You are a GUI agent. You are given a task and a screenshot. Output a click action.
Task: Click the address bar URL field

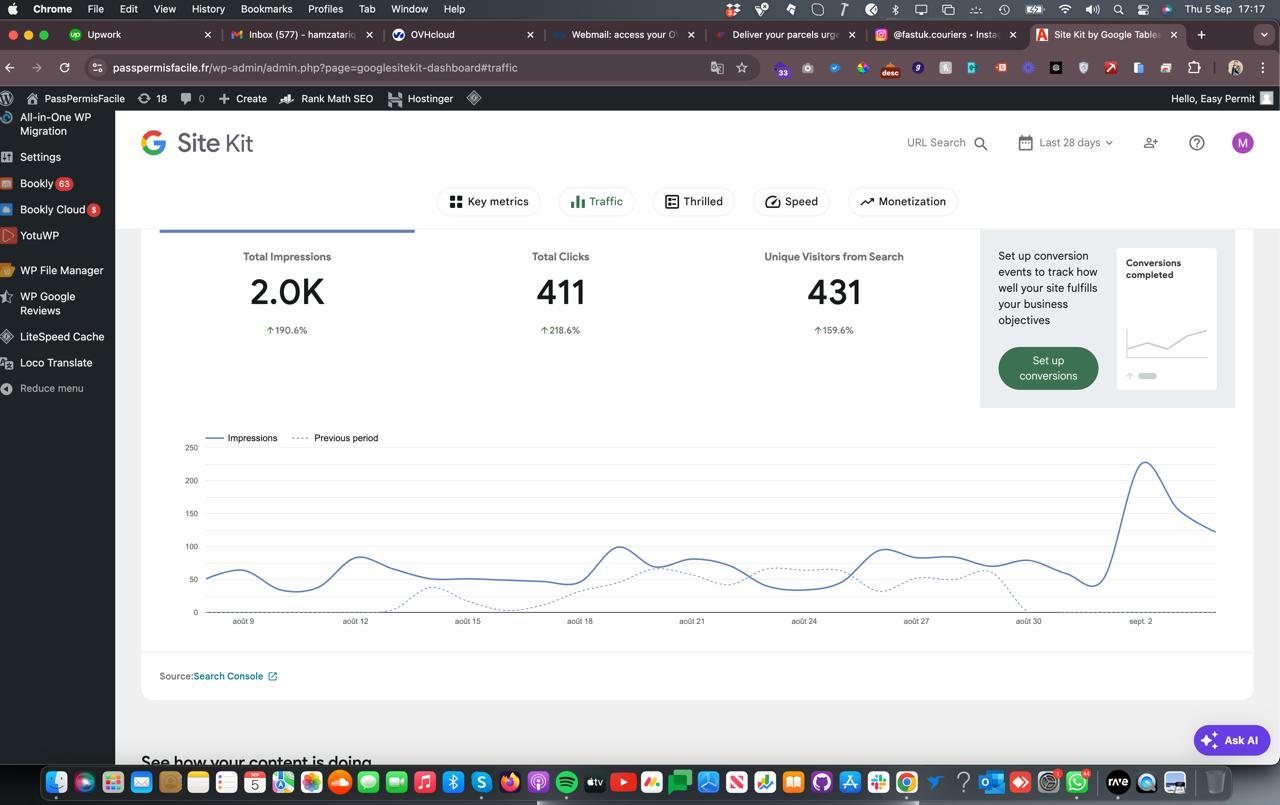400,68
